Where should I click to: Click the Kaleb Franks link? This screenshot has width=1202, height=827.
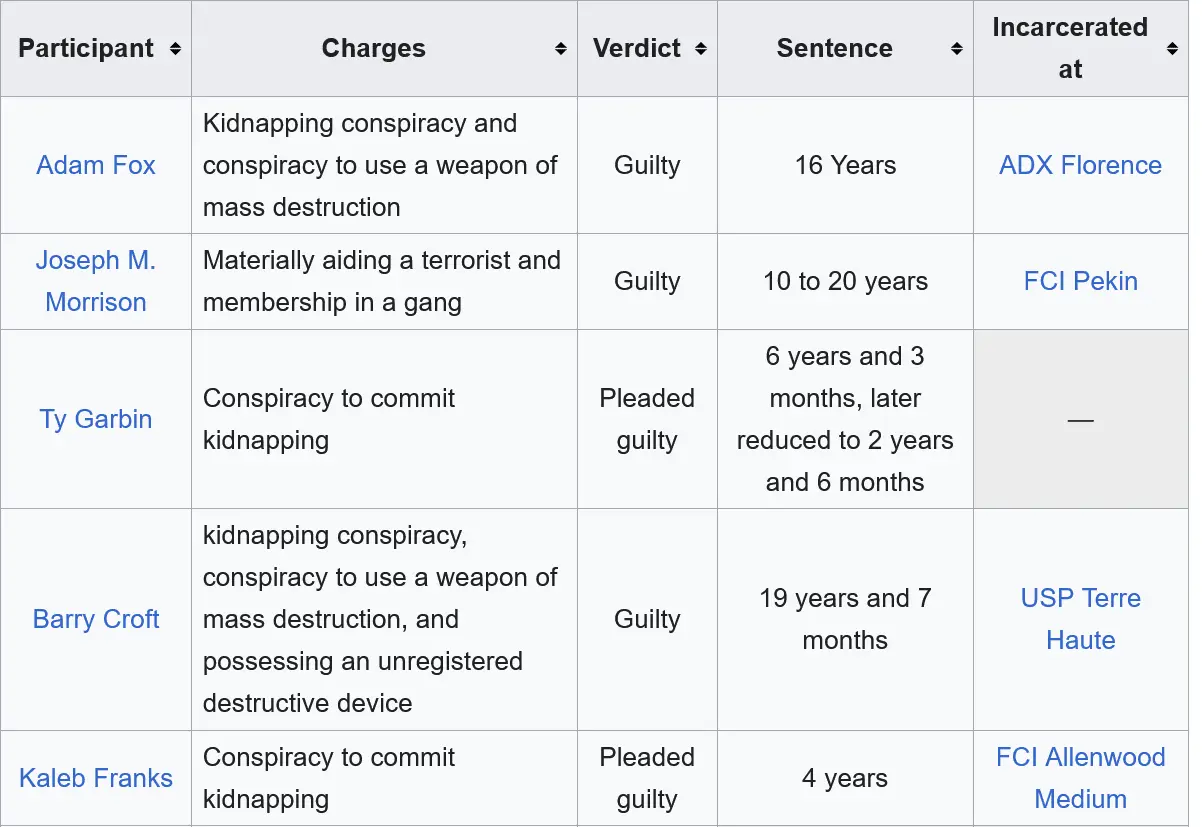pos(96,778)
